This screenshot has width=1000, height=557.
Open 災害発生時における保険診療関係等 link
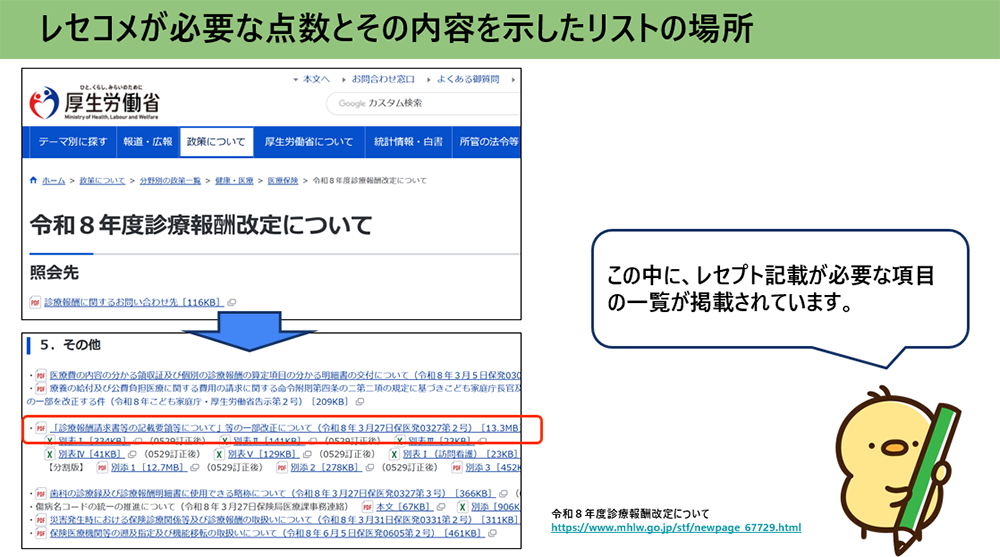tap(284, 520)
